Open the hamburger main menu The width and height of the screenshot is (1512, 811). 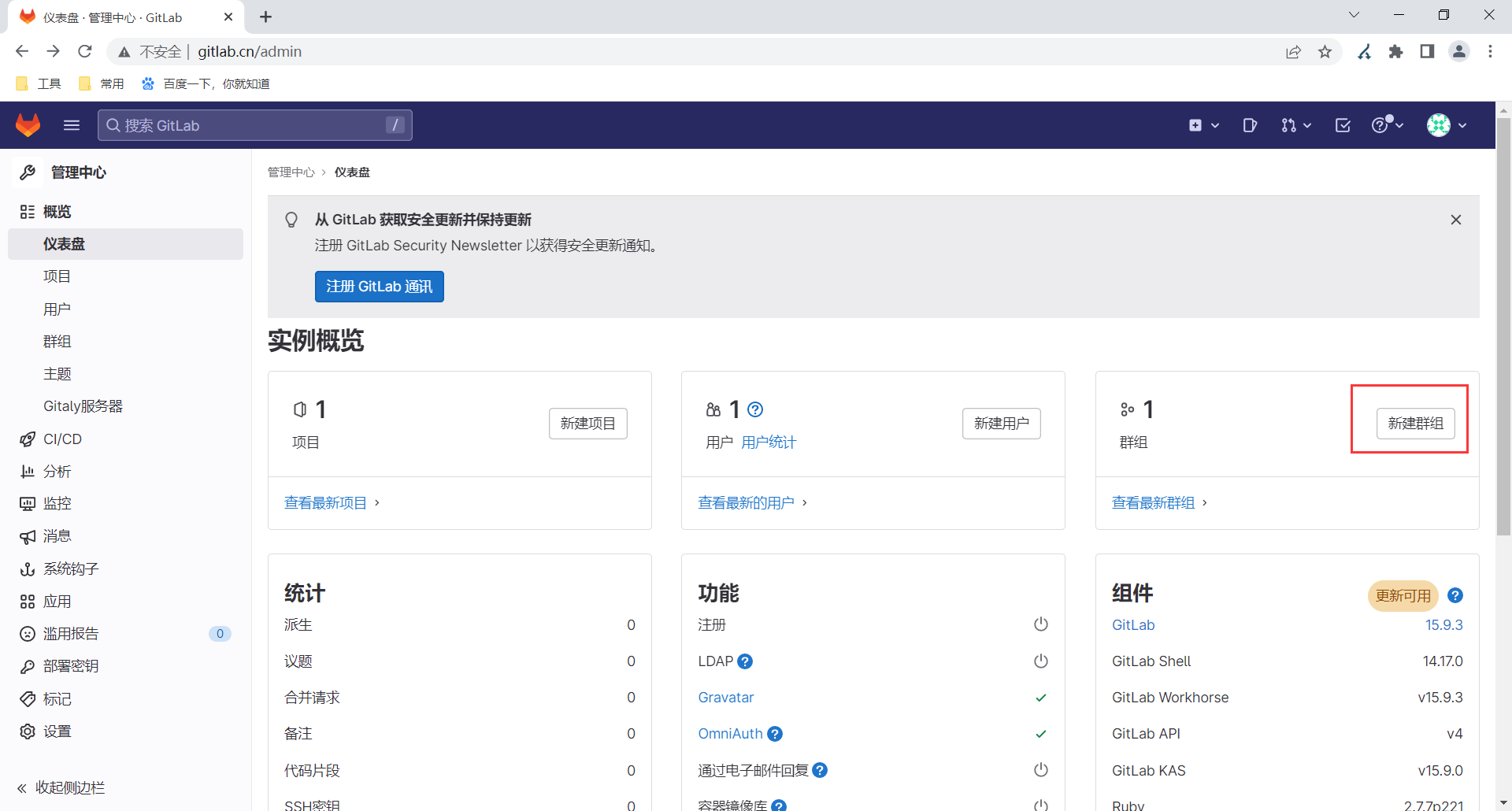[72, 125]
